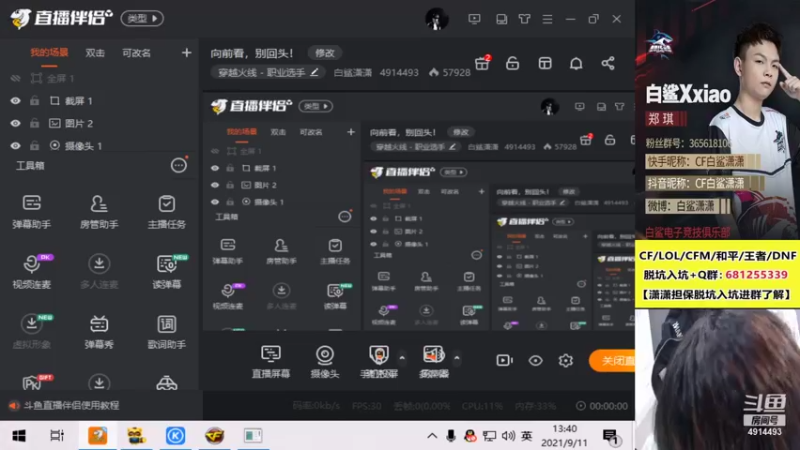Switch to the 我的场景 tab
Screen dimensions: 800x450
point(49,53)
